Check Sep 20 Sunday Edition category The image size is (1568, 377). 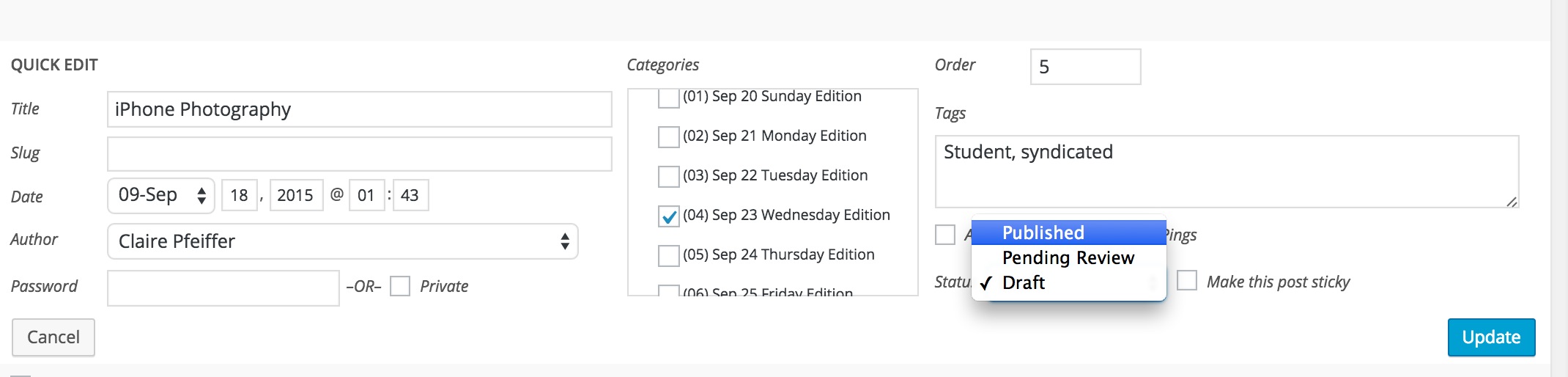coord(668,98)
